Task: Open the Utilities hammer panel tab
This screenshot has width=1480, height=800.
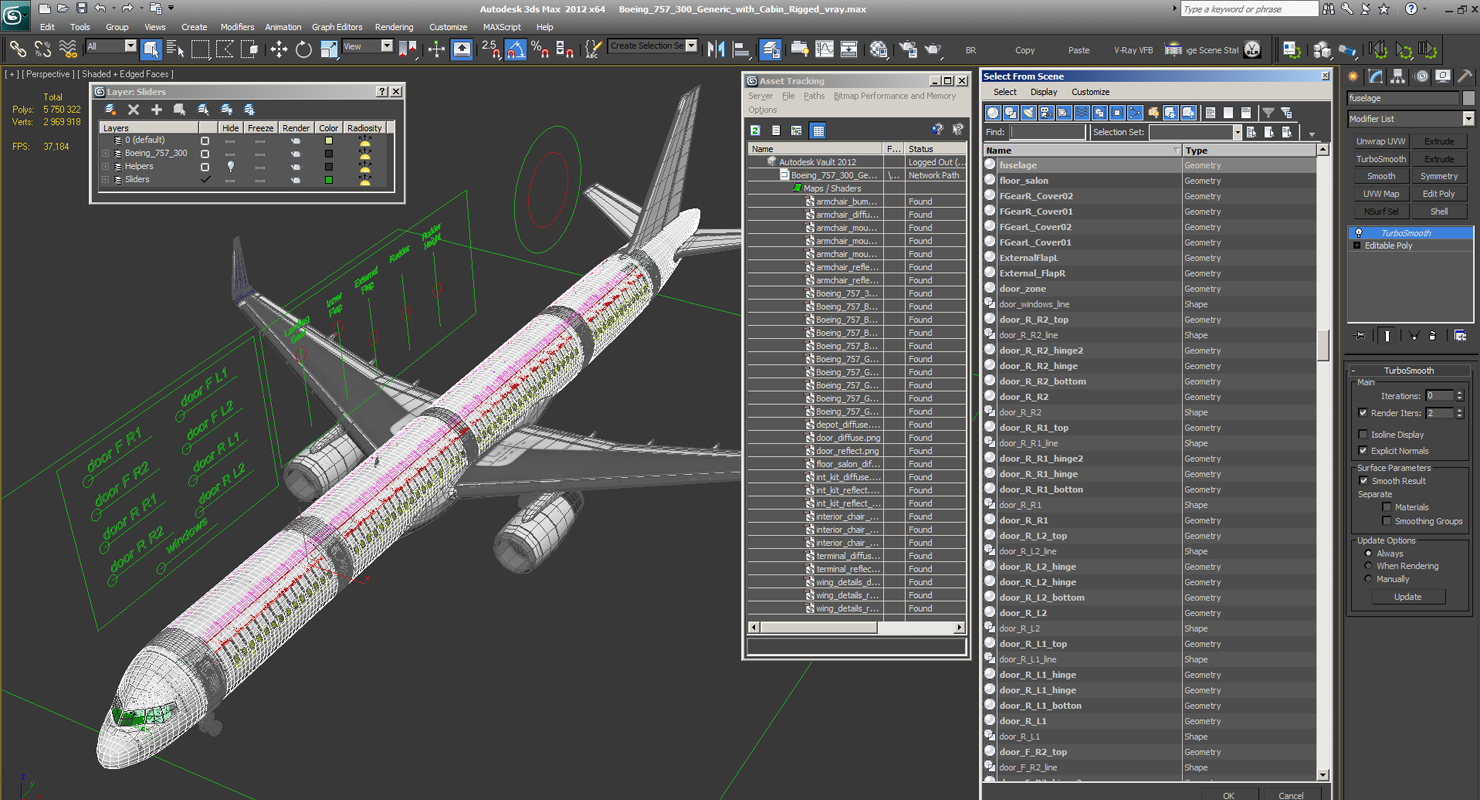Action: point(1464,77)
